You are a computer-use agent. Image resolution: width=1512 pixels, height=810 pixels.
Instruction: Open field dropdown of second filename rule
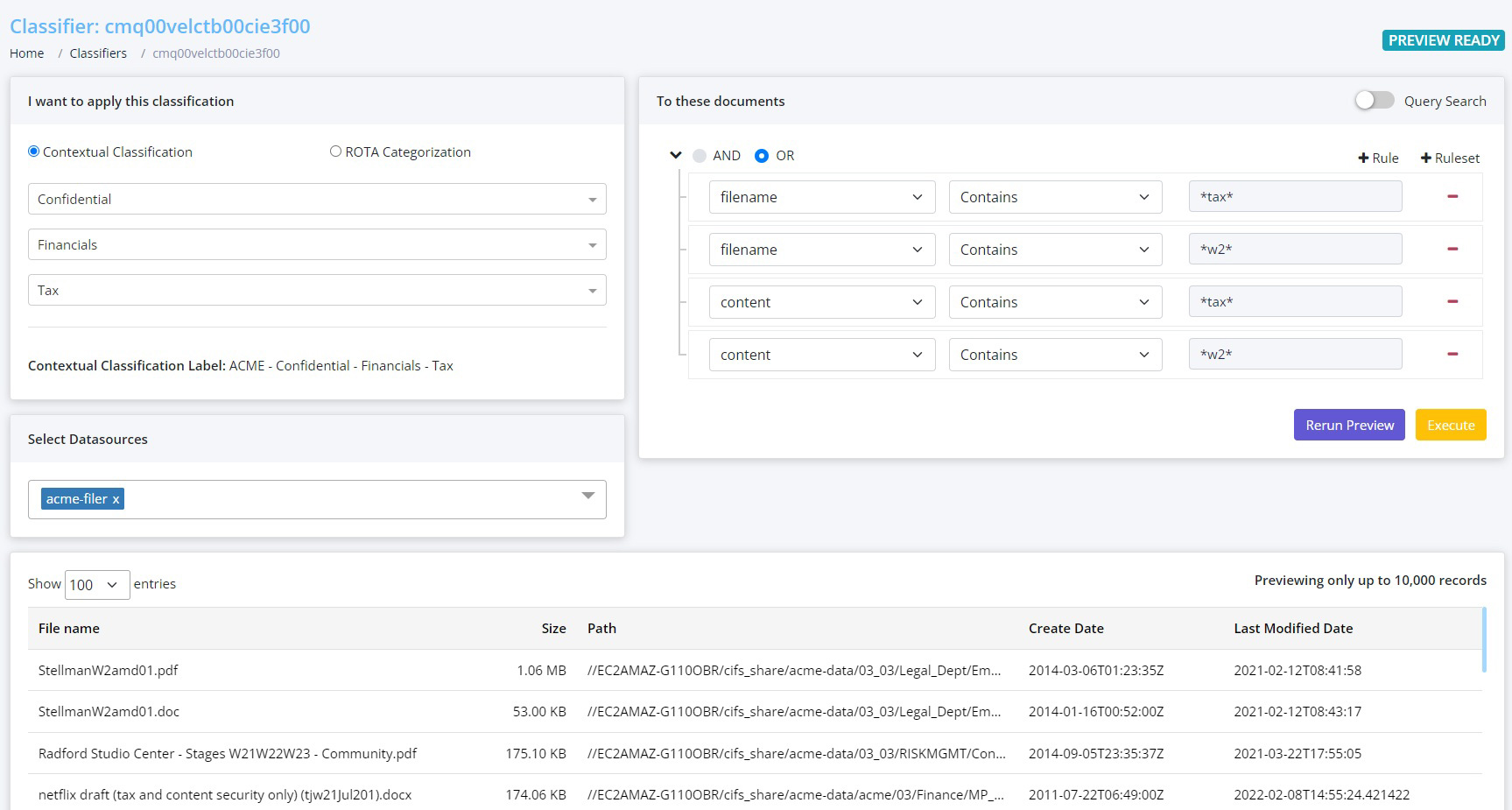(822, 250)
